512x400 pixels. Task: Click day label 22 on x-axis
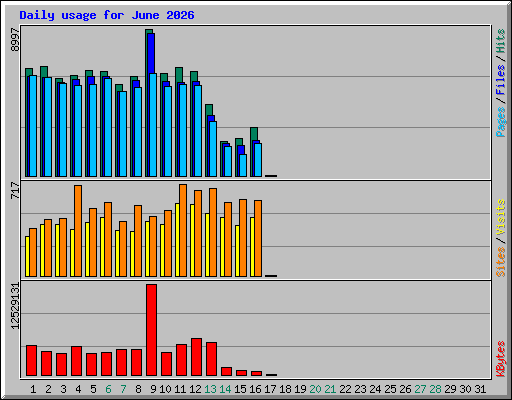(x=345, y=389)
